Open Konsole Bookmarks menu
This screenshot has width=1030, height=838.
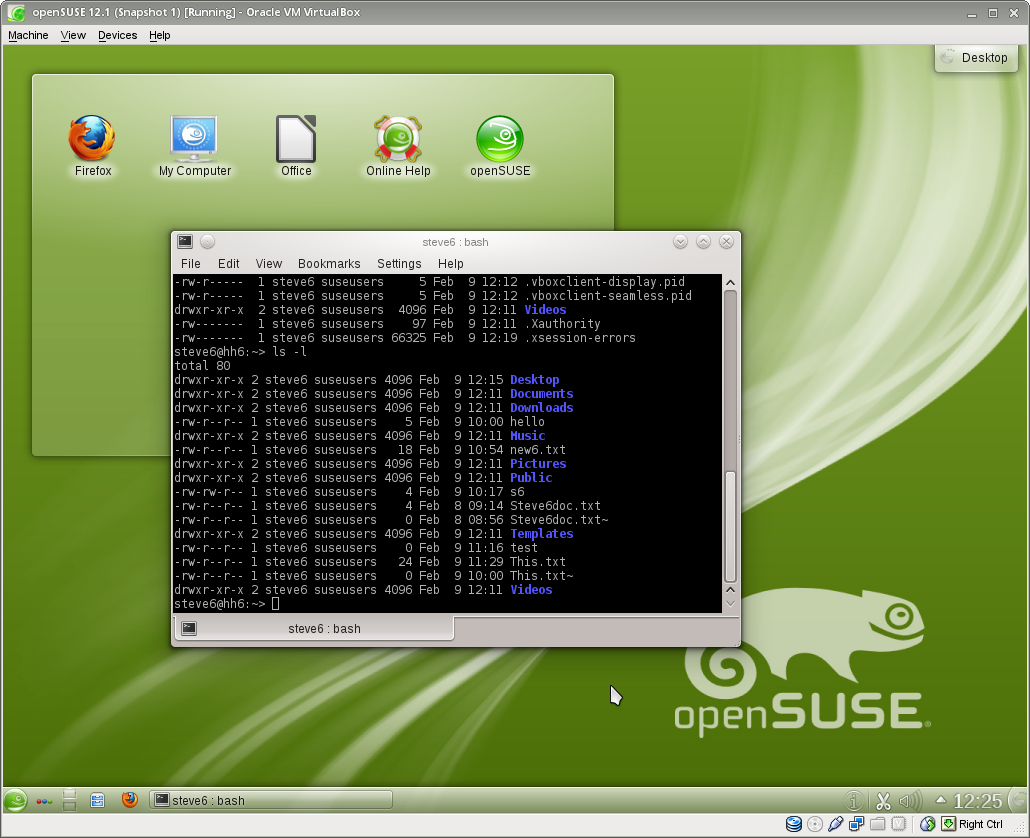coord(329,263)
